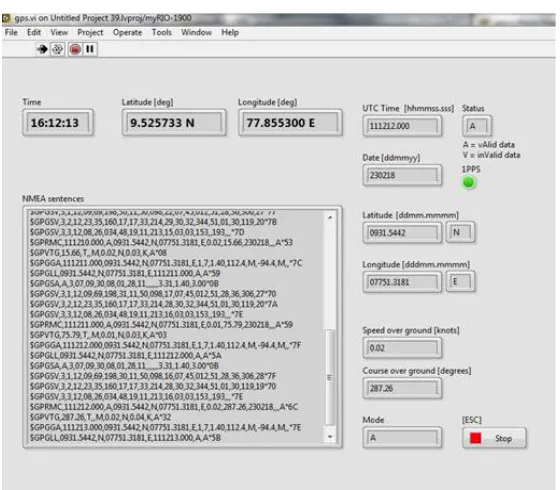Click the $GPGGA,111212.000 sentence line

[x=165, y=345]
